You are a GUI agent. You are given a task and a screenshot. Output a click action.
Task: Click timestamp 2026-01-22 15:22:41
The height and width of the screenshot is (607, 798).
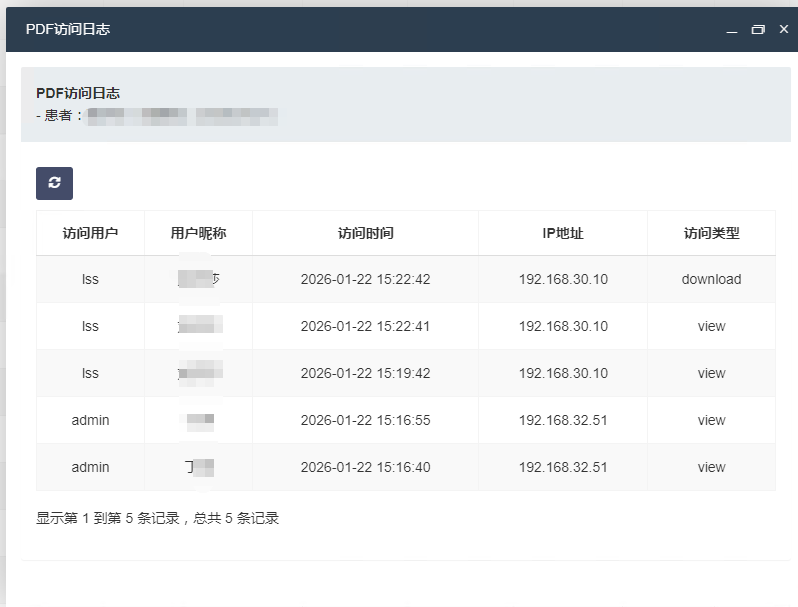click(365, 326)
